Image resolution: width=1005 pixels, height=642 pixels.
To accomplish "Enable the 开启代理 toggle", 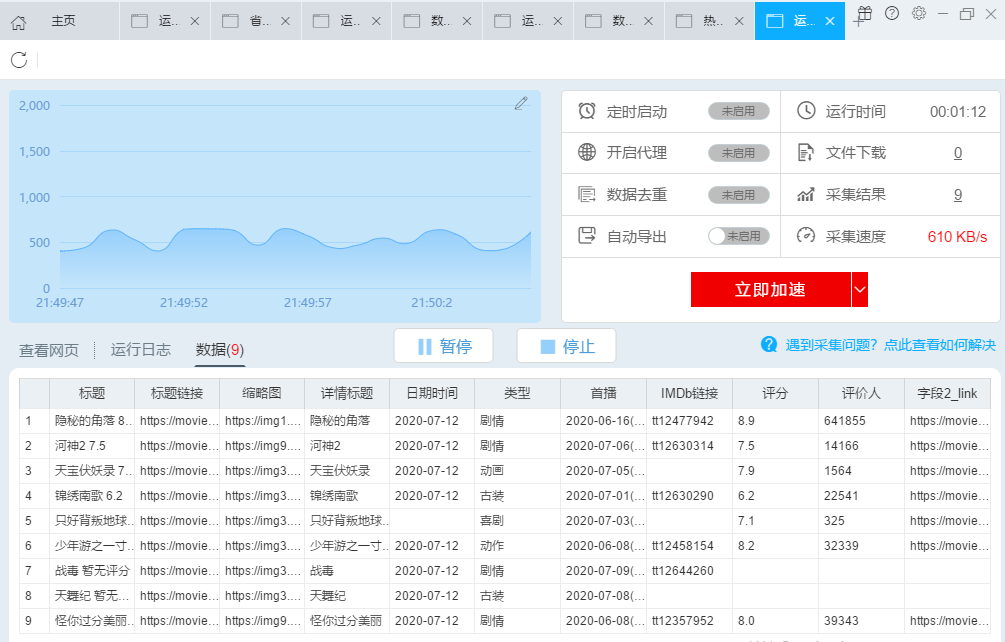I will click(x=738, y=152).
